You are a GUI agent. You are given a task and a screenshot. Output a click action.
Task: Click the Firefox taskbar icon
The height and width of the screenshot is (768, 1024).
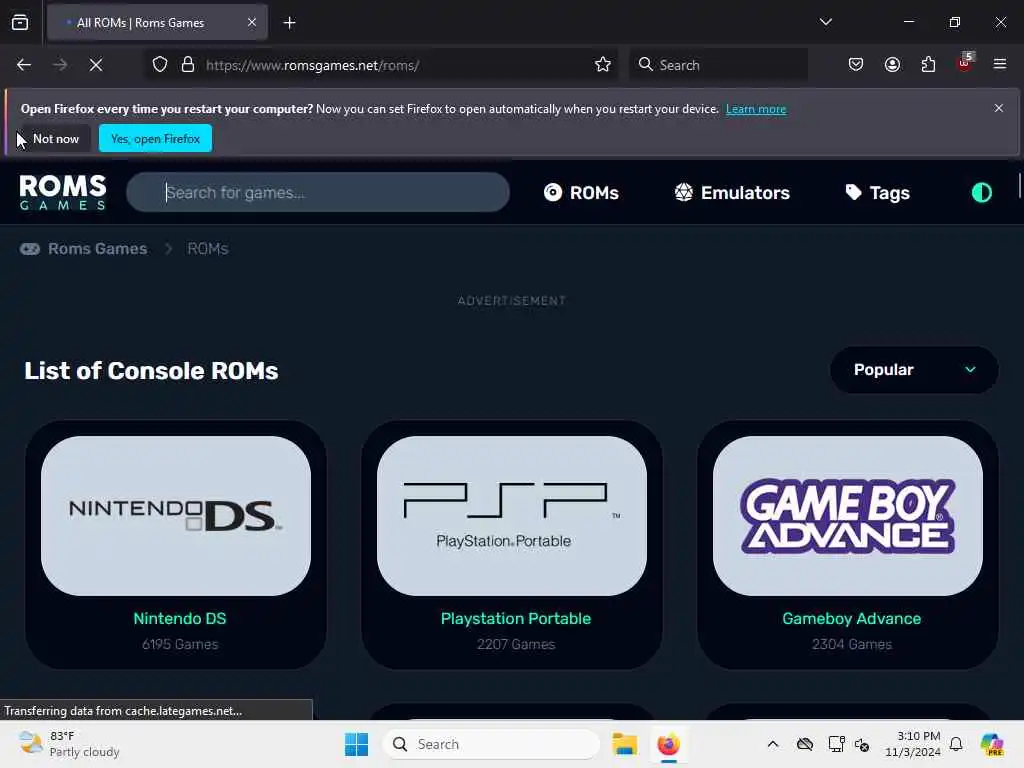(x=669, y=744)
